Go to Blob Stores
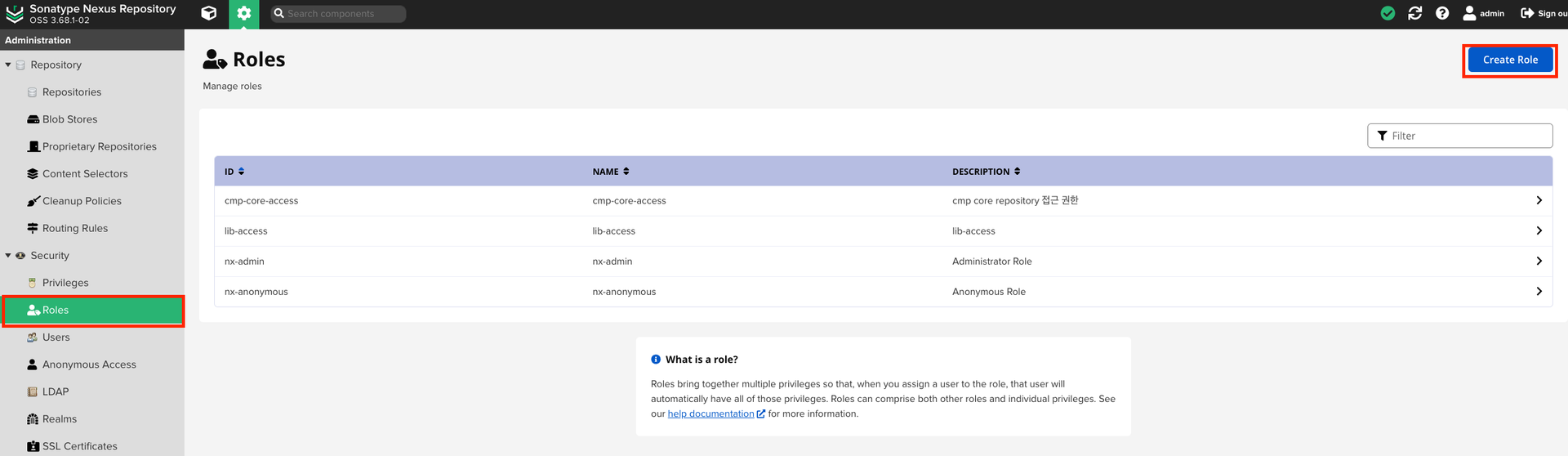The width and height of the screenshot is (1568, 456). coord(69,119)
